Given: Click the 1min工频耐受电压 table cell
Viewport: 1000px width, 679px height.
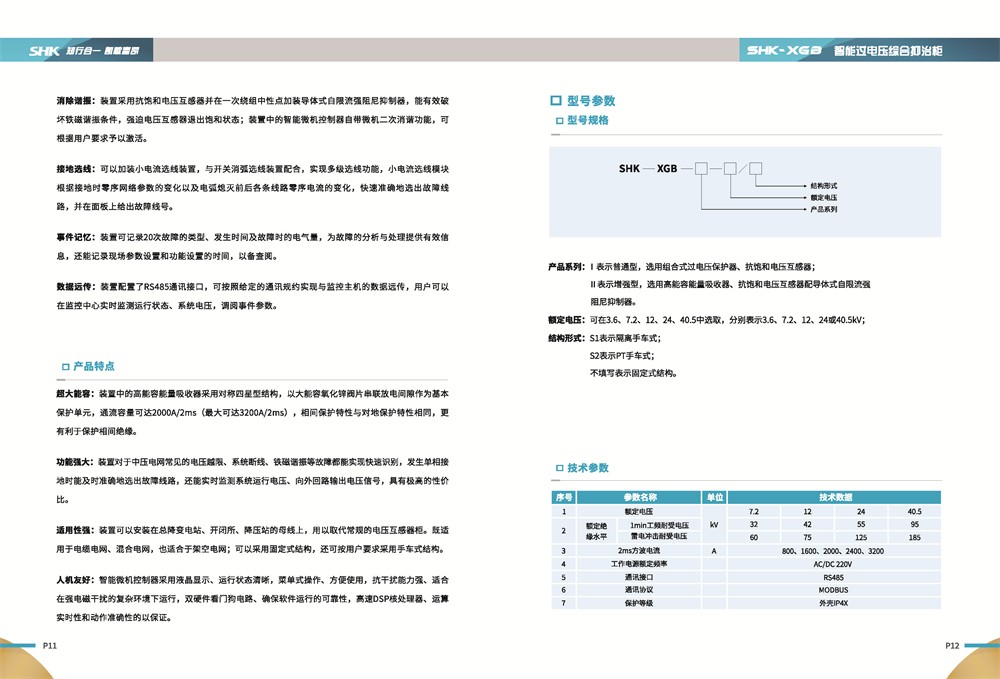Looking at the screenshot, I should point(659,525).
